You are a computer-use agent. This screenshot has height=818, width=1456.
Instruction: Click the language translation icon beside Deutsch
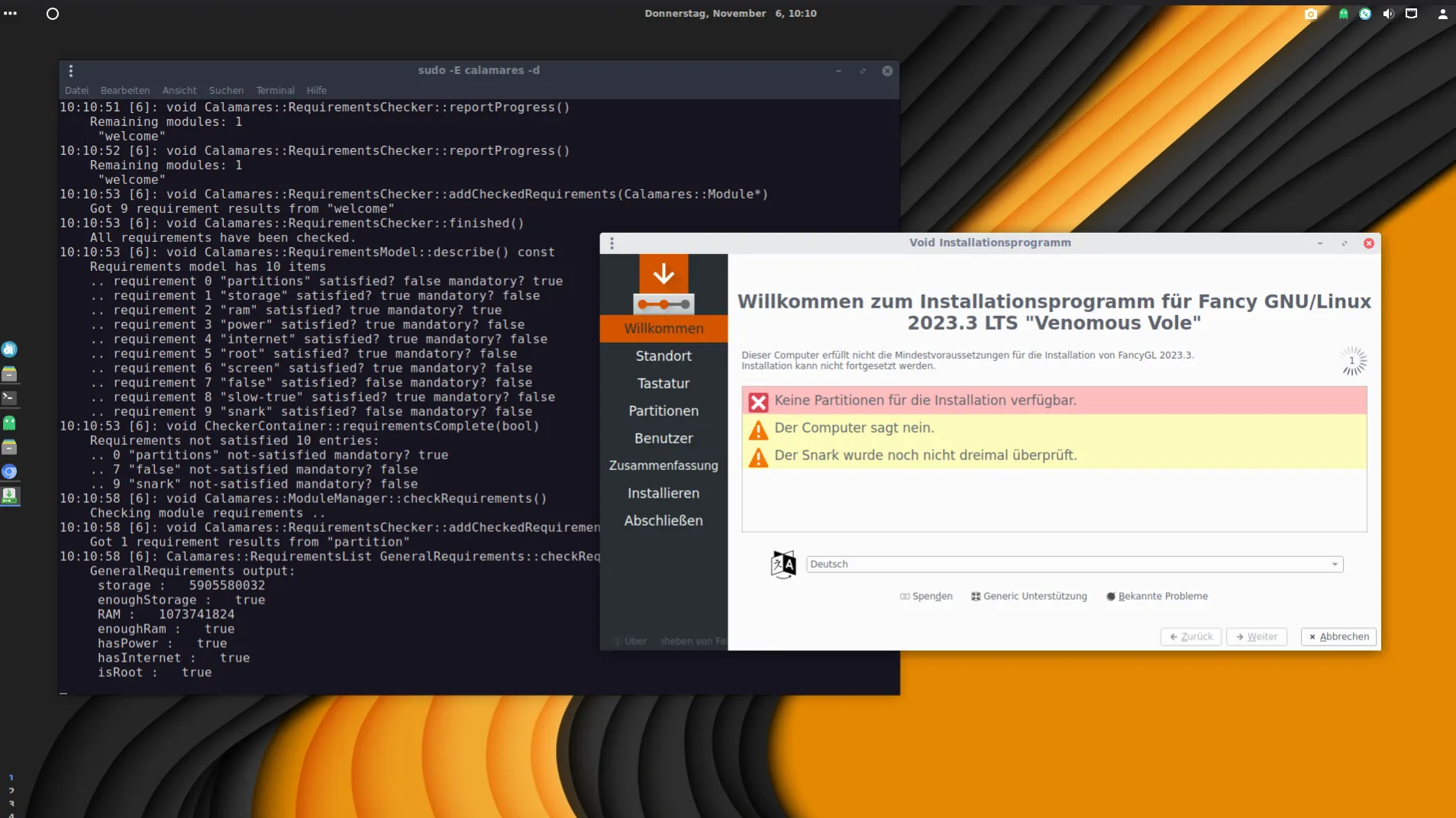(x=783, y=565)
